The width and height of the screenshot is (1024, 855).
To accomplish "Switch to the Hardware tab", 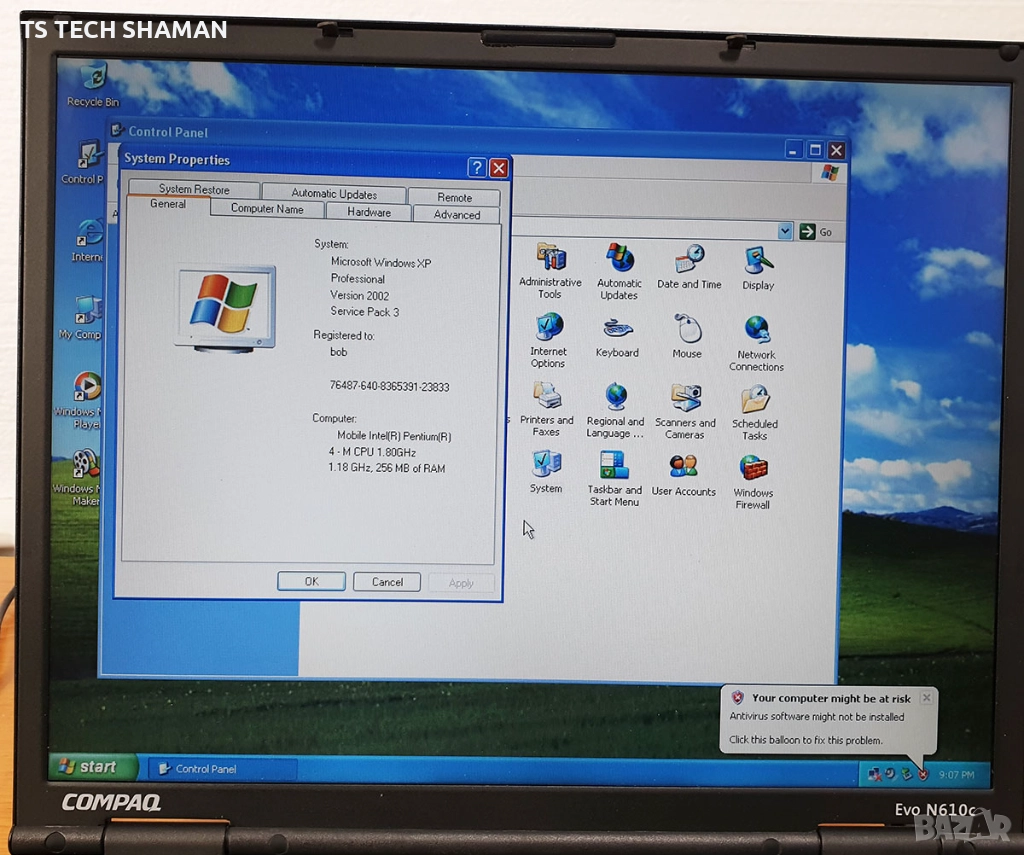I will point(369,212).
